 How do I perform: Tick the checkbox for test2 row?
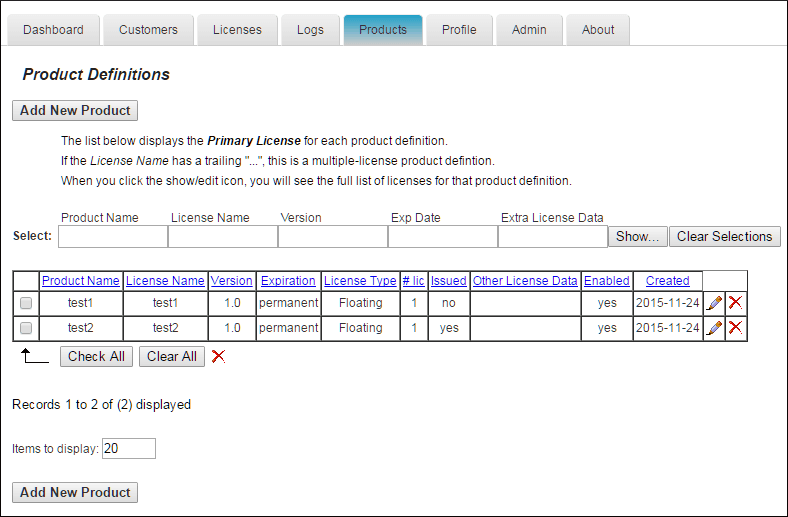pos(26,328)
